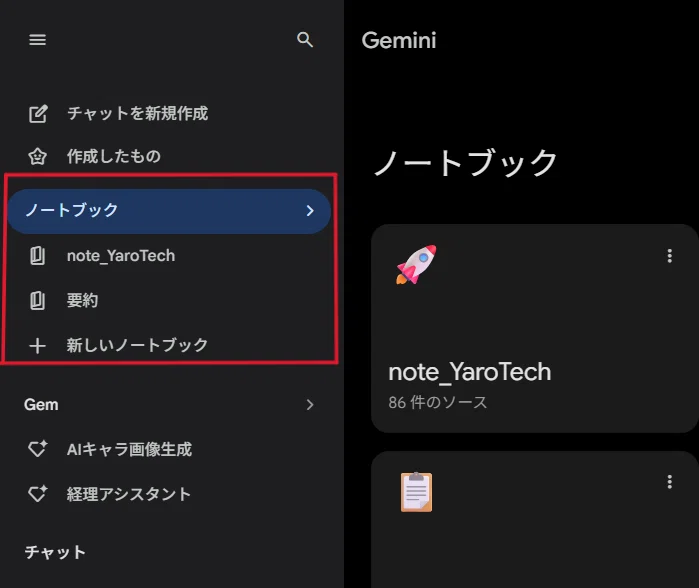
Task: Click the gem icon beside 経理アシスタント
Action: tap(37, 493)
